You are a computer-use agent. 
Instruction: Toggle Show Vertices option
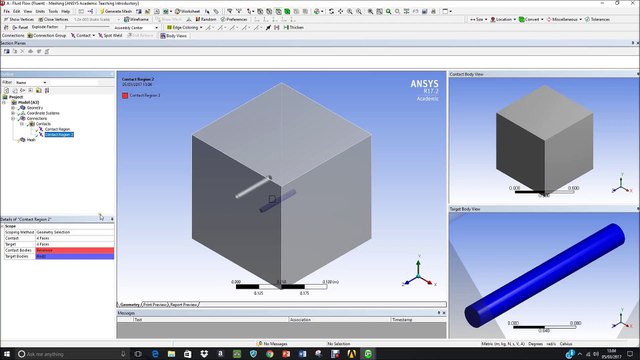pos(19,19)
